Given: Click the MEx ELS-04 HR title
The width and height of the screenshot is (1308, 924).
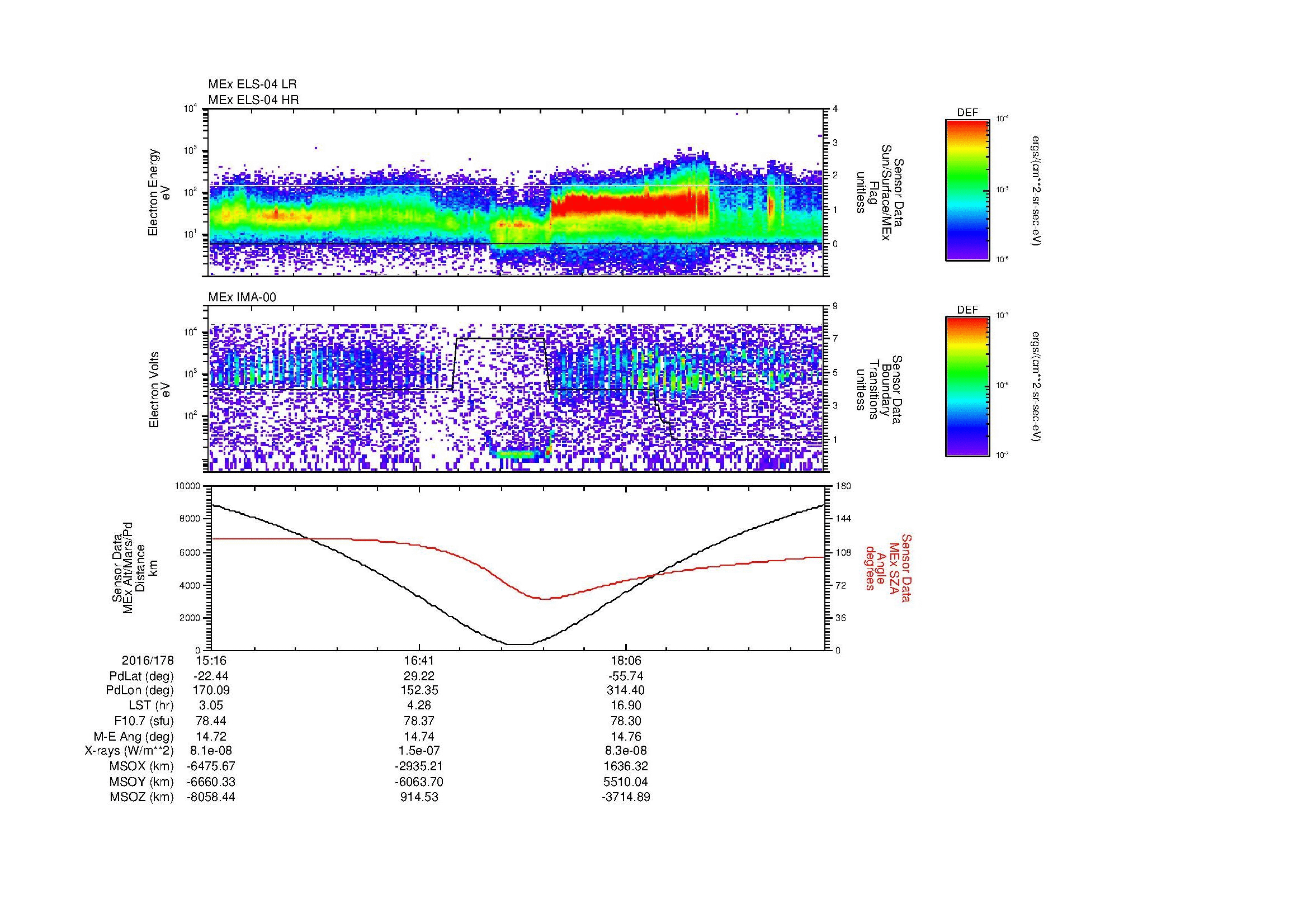Looking at the screenshot, I should click(x=253, y=99).
